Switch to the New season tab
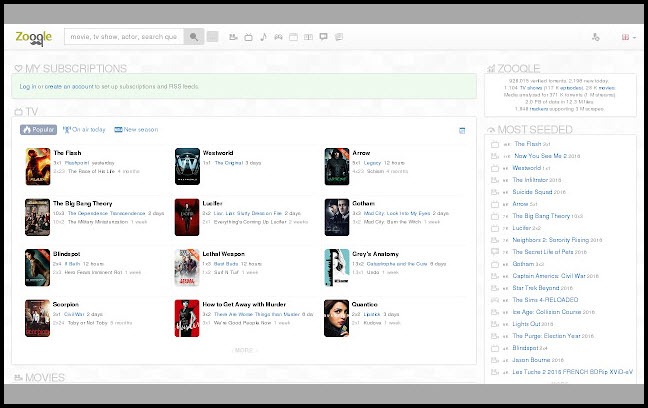This screenshot has height=408, width=648. (x=136, y=130)
